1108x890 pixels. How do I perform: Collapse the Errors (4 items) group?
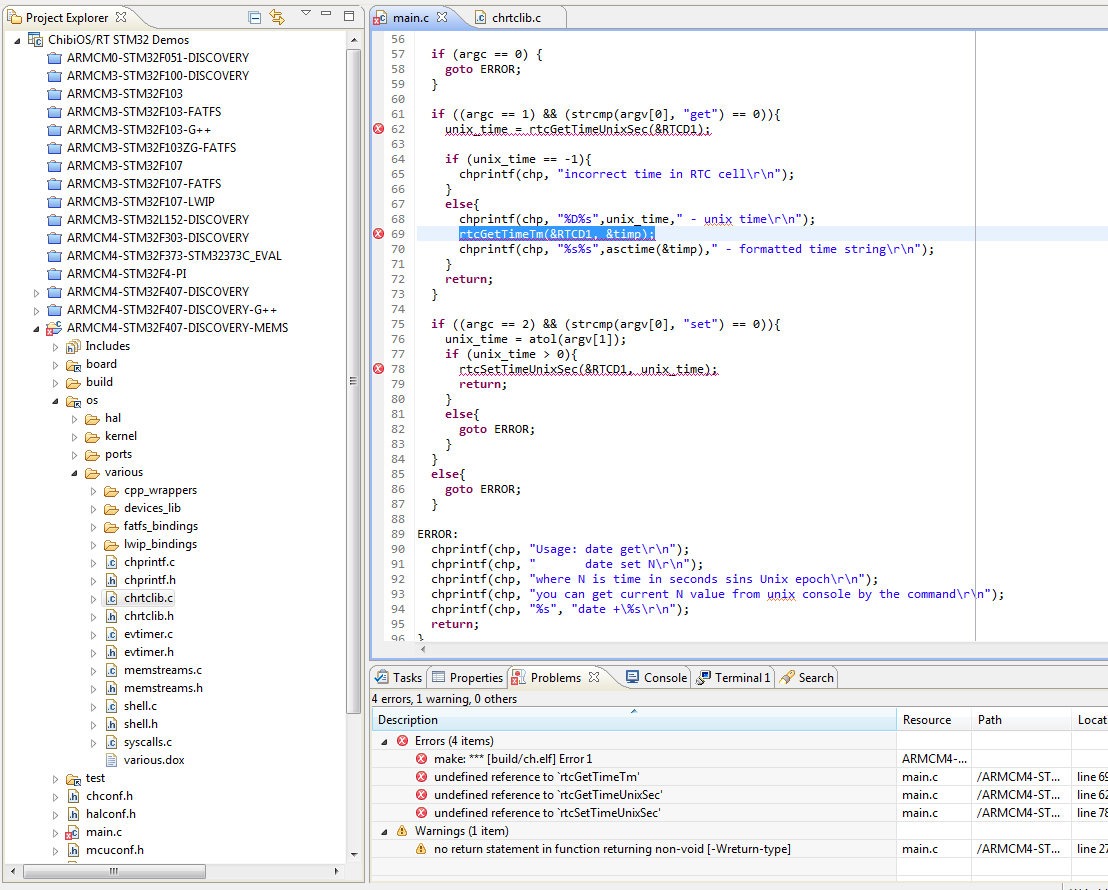[x=384, y=742]
